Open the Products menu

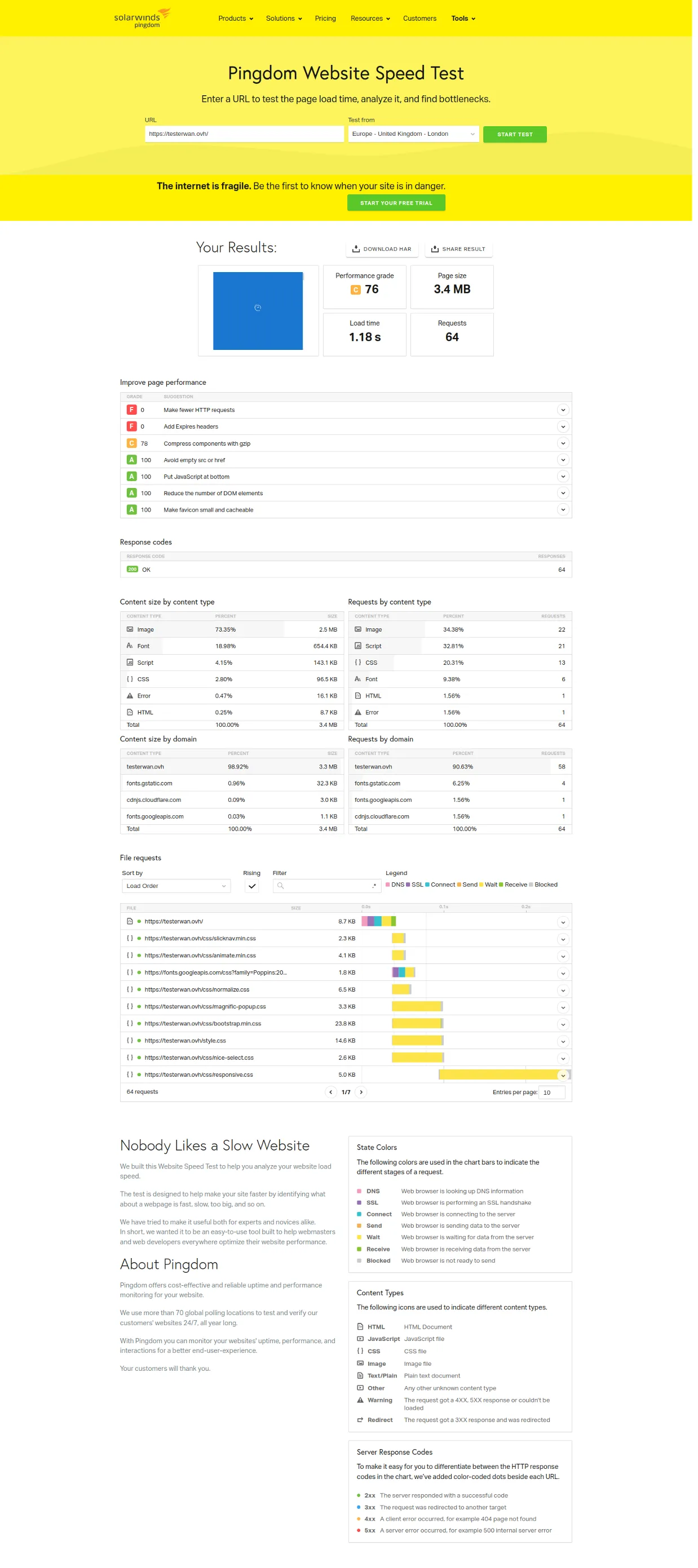click(237, 19)
